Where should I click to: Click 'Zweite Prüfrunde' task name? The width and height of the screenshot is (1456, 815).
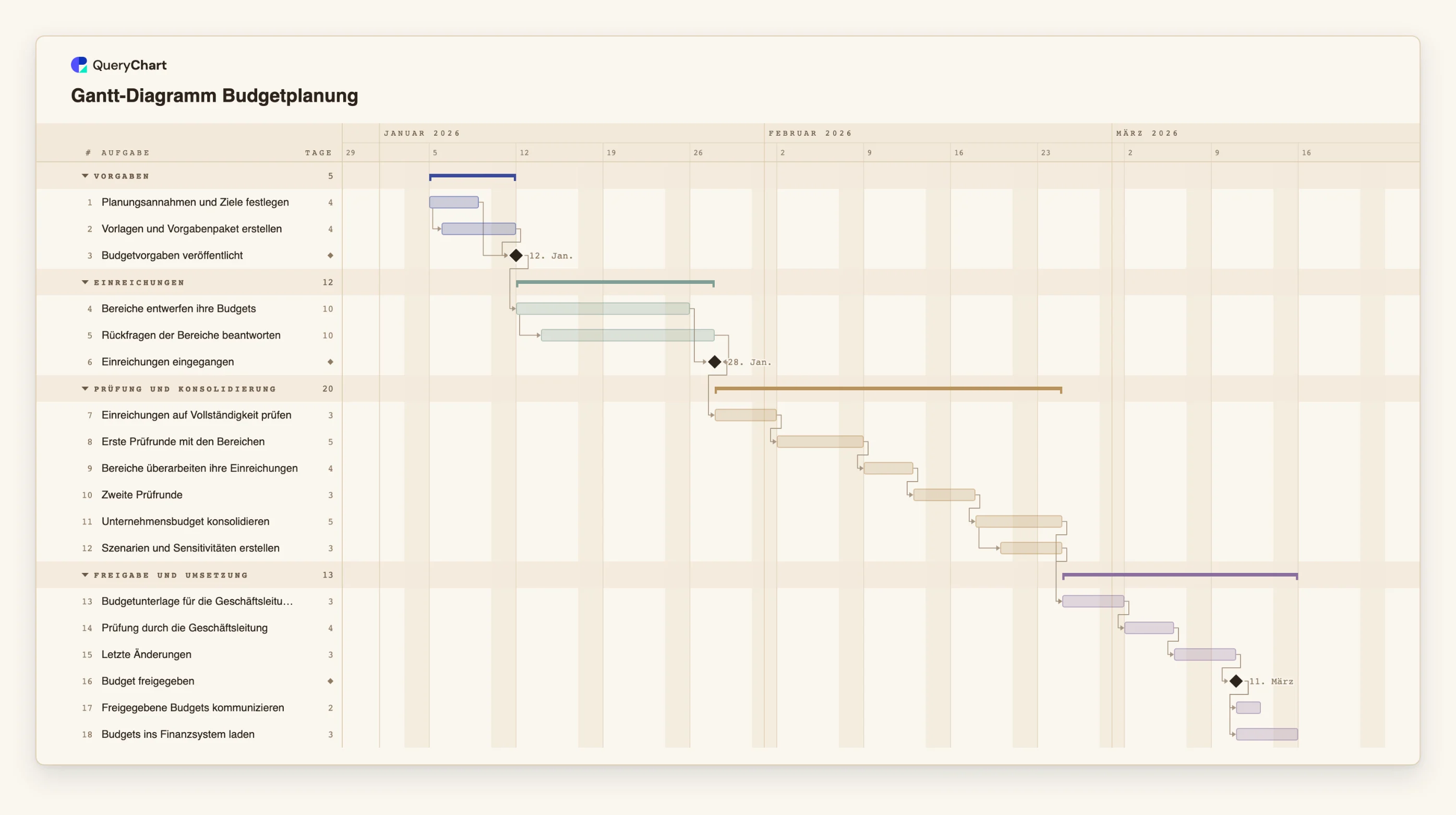tap(142, 495)
